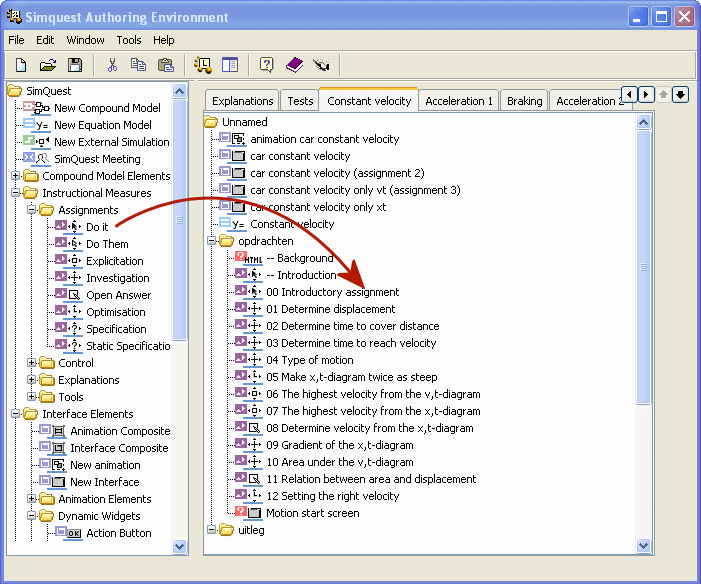The image size is (701, 584).
Task: Collapse the opdrachten folder
Action: pyautogui.click(x=211, y=241)
